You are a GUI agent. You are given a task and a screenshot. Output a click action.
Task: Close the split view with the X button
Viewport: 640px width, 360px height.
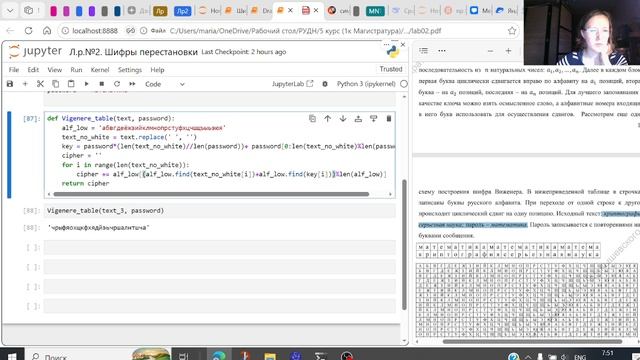click(403, 44)
